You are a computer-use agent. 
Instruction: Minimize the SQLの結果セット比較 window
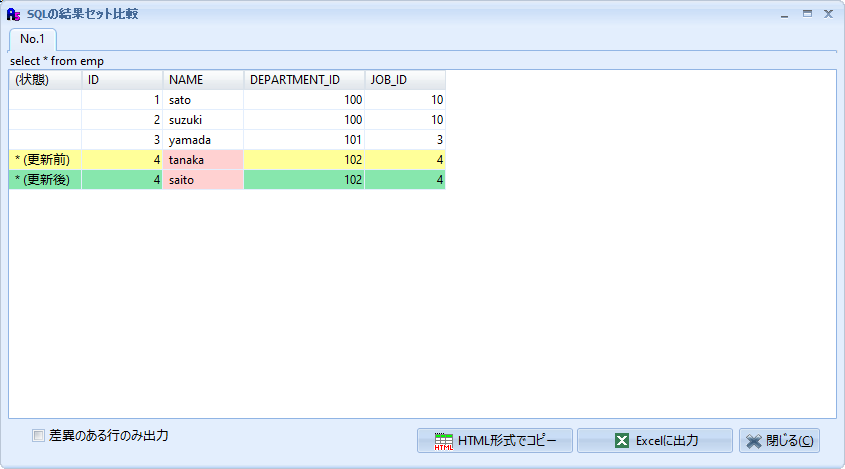pos(785,15)
